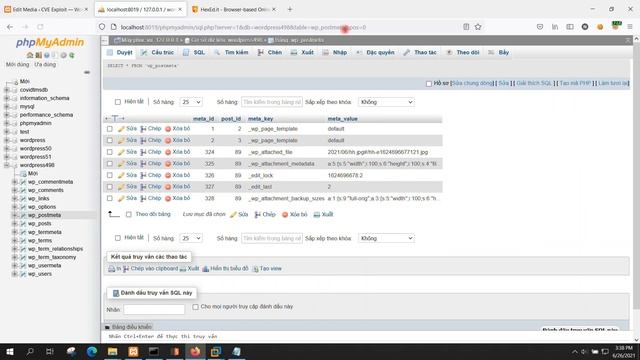The width and height of the screenshot is (640, 360).
Task: Open top Số hàng 25 dropdown
Action: [x=191, y=102]
